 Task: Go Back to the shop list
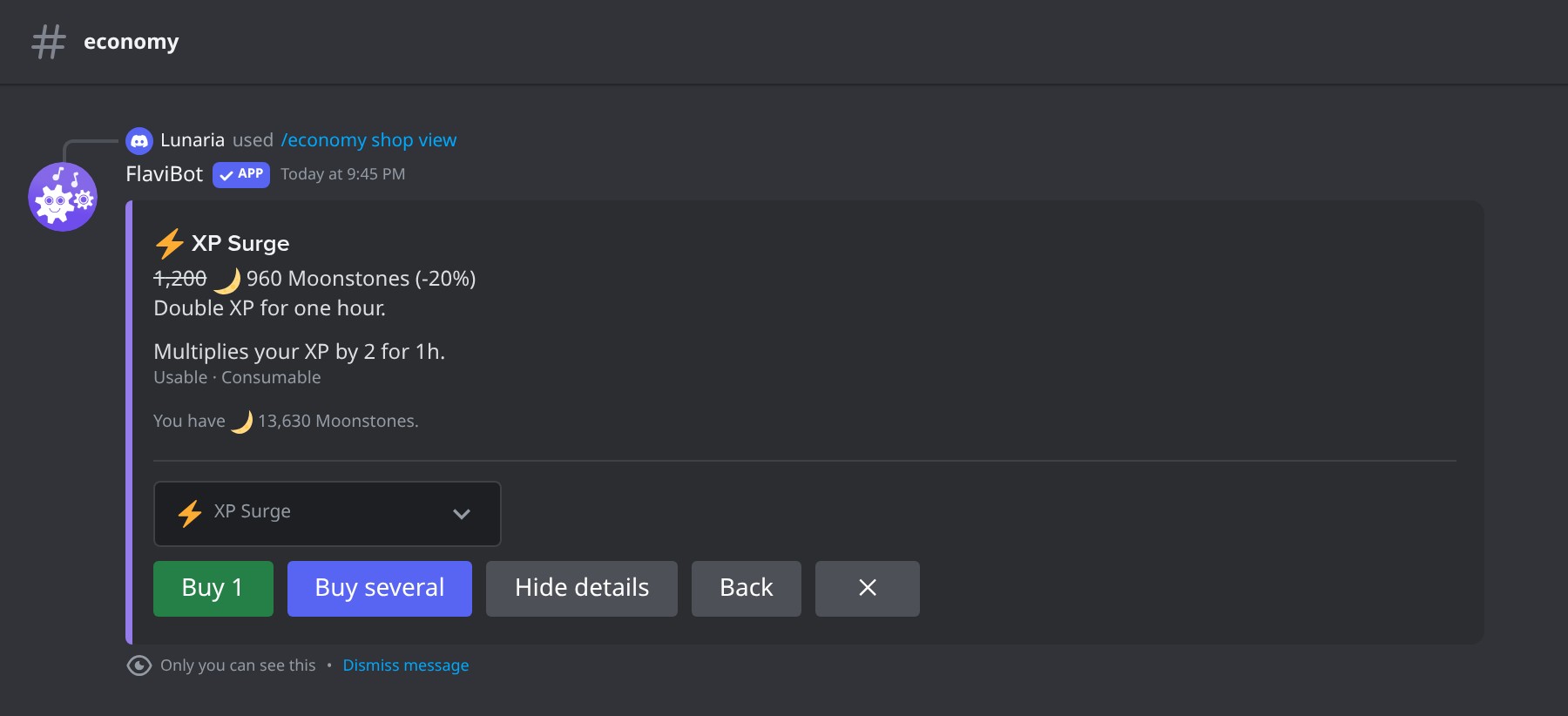point(747,589)
